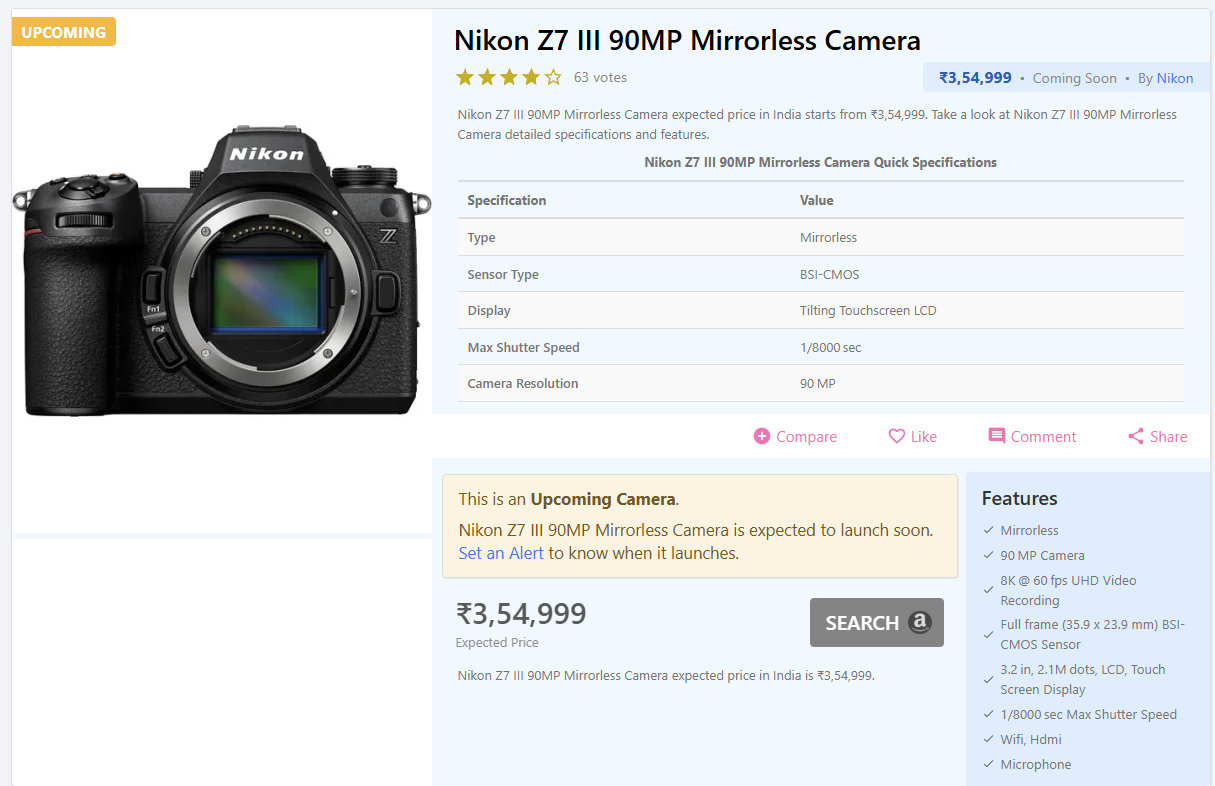Click the Compare text label
The width and height of the screenshot is (1215, 786).
pyautogui.click(x=806, y=437)
